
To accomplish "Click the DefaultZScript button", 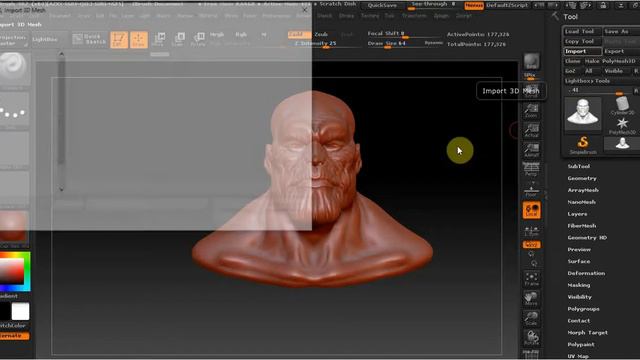I will click(x=507, y=5).
